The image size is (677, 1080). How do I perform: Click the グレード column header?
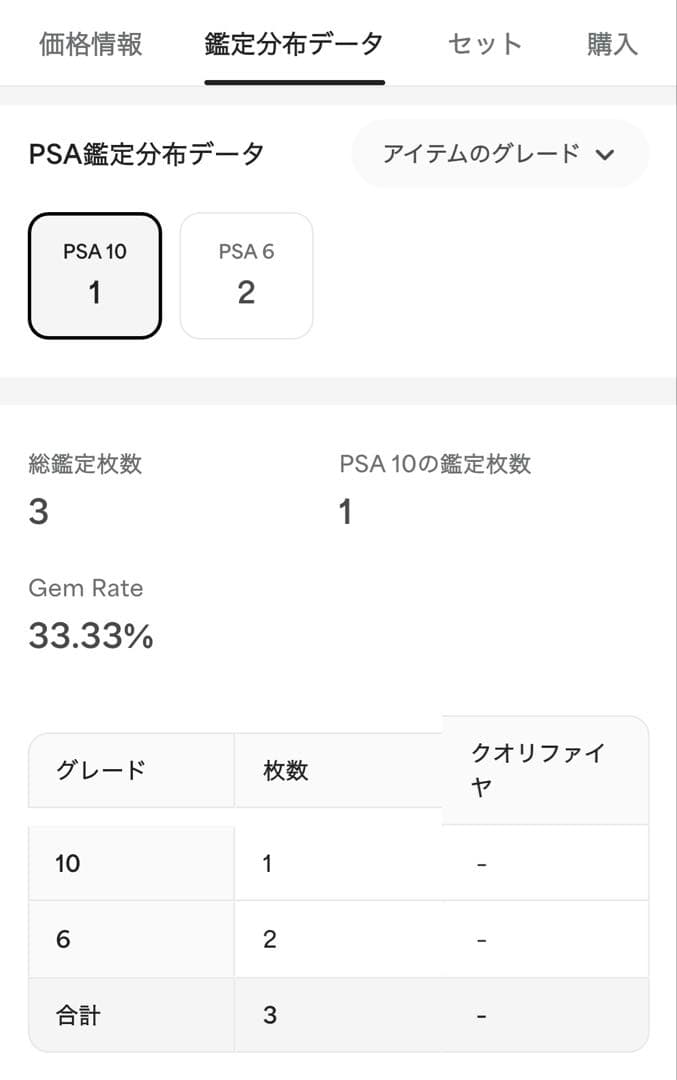pos(101,770)
